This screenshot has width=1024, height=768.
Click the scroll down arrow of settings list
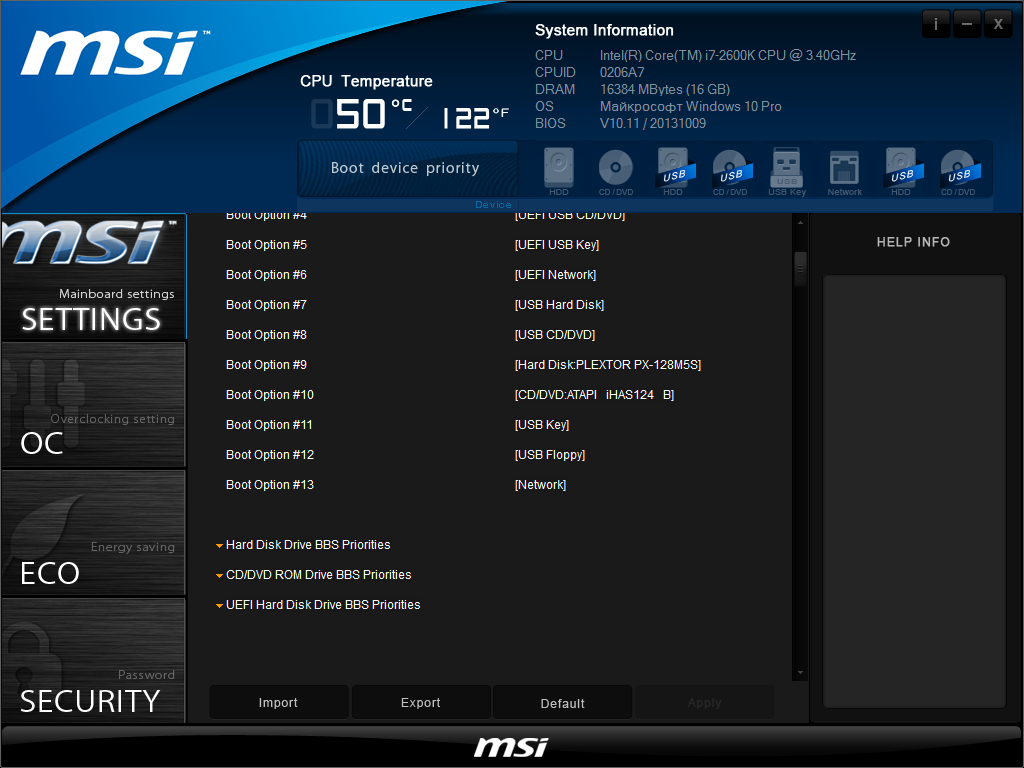pos(800,673)
